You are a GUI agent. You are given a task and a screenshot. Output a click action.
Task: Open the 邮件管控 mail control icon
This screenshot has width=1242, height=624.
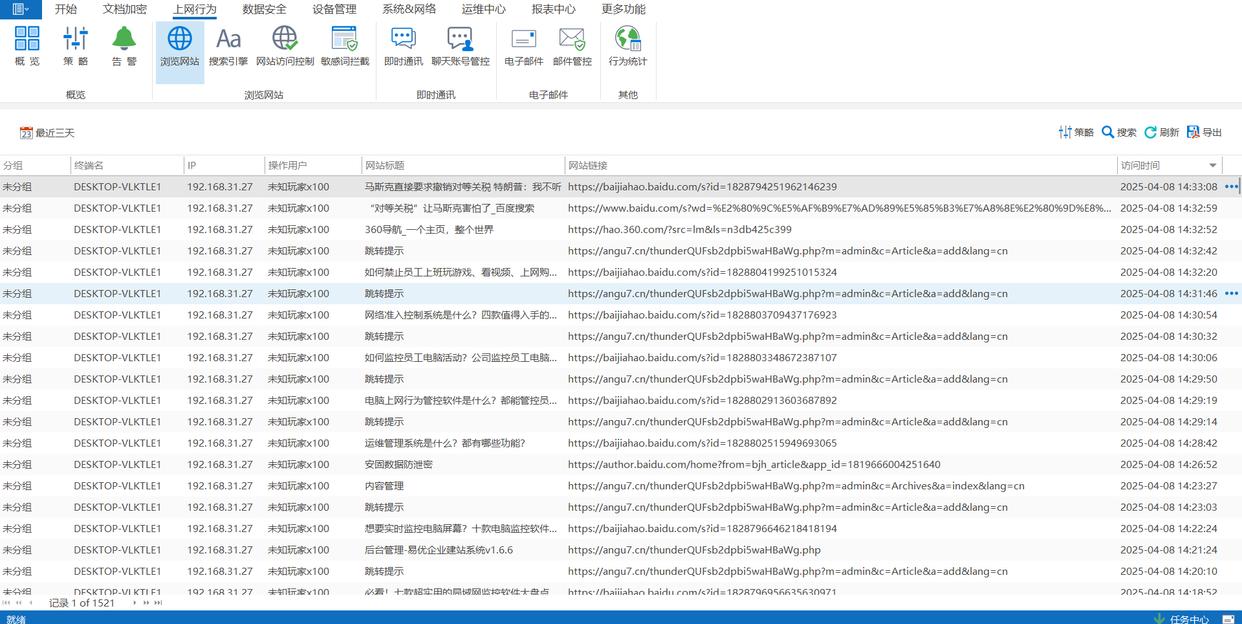pos(572,47)
